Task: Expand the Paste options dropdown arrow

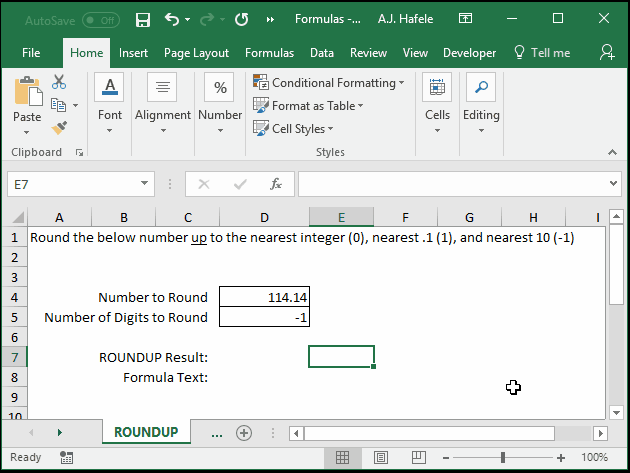Action: point(27,132)
